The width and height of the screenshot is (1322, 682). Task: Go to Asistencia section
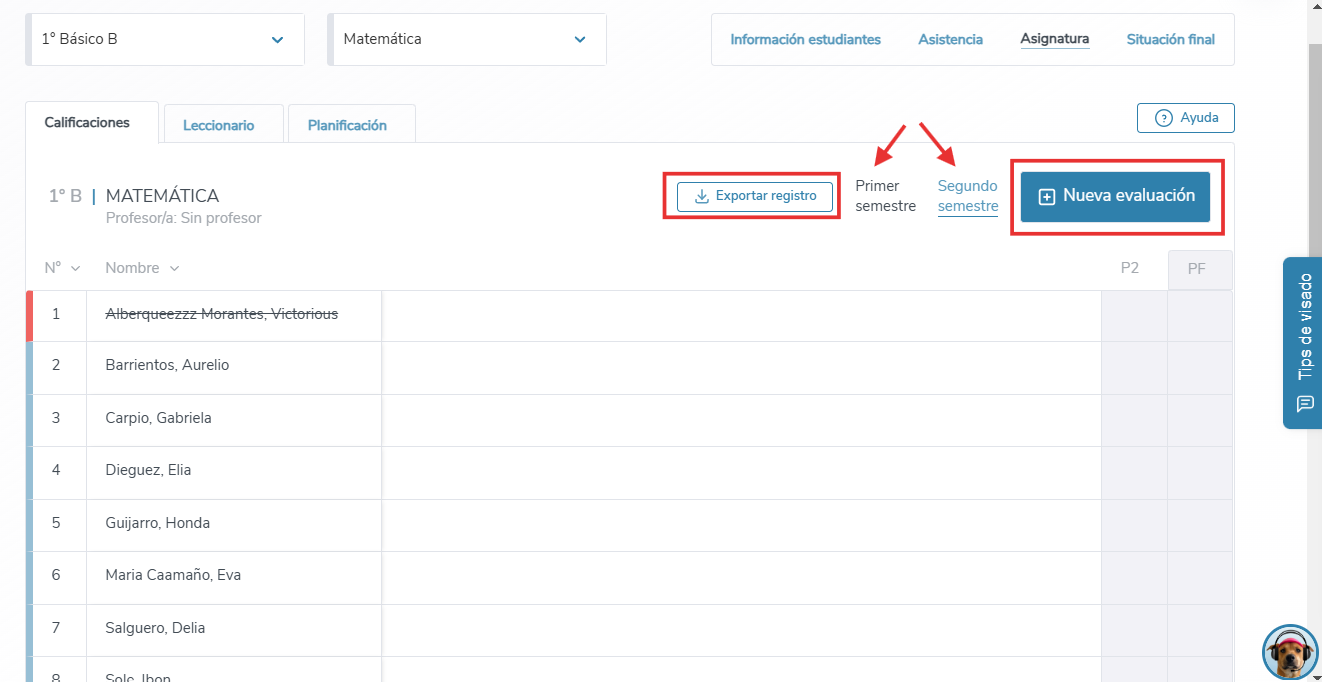[x=950, y=40]
